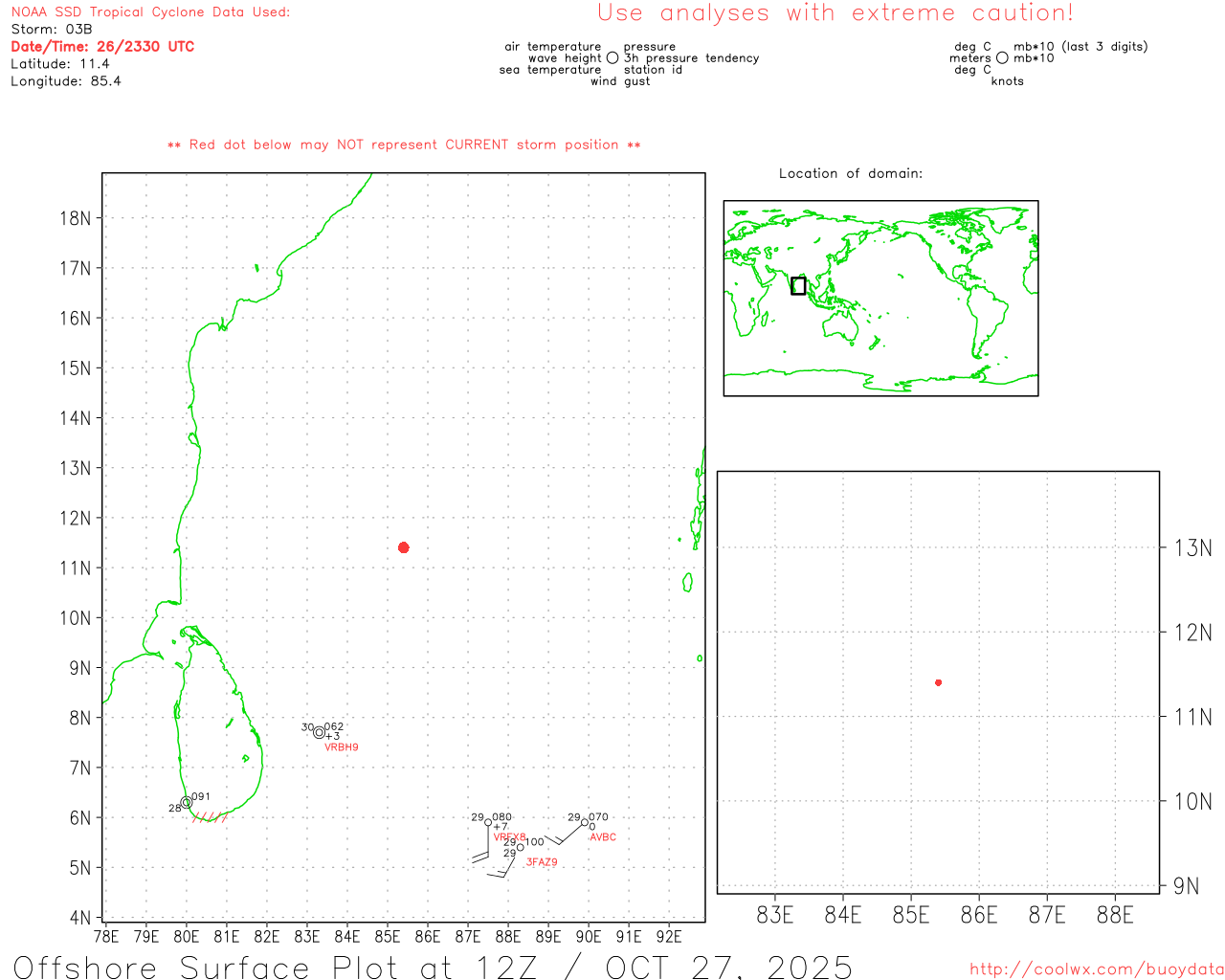1225x980 pixels.
Task: Open the coolwx.com/buoydata link
Action: pos(1097,969)
